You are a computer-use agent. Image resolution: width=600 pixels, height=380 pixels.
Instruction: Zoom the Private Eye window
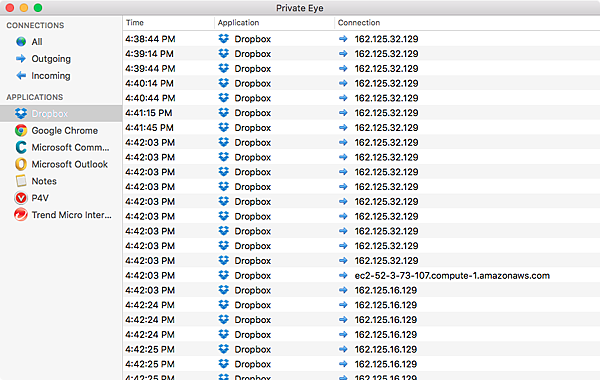pos(38,8)
